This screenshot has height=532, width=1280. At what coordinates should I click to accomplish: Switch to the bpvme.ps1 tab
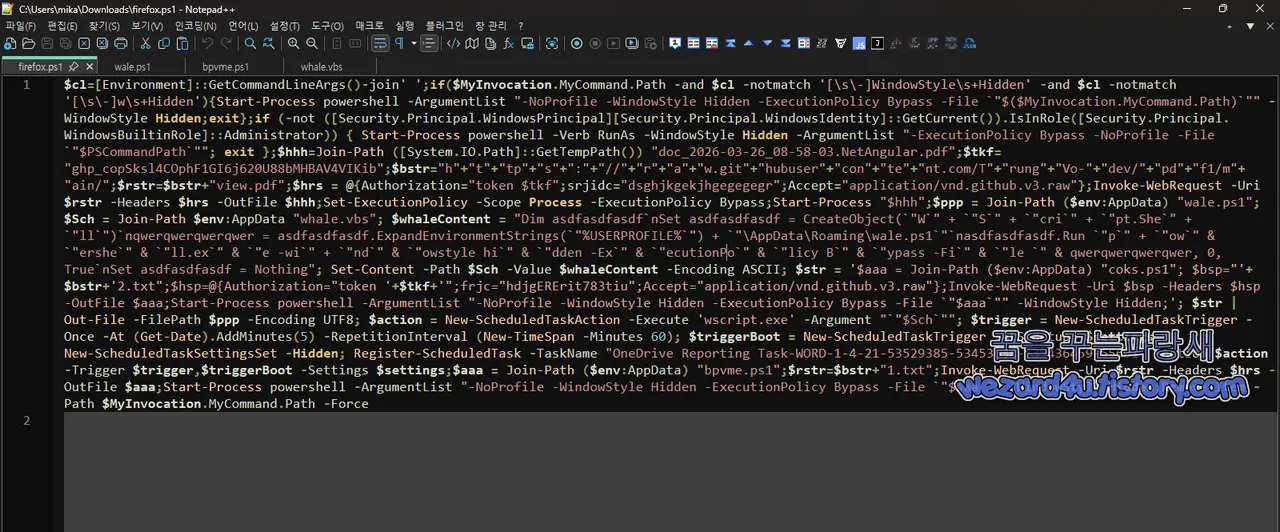click(227, 67)
